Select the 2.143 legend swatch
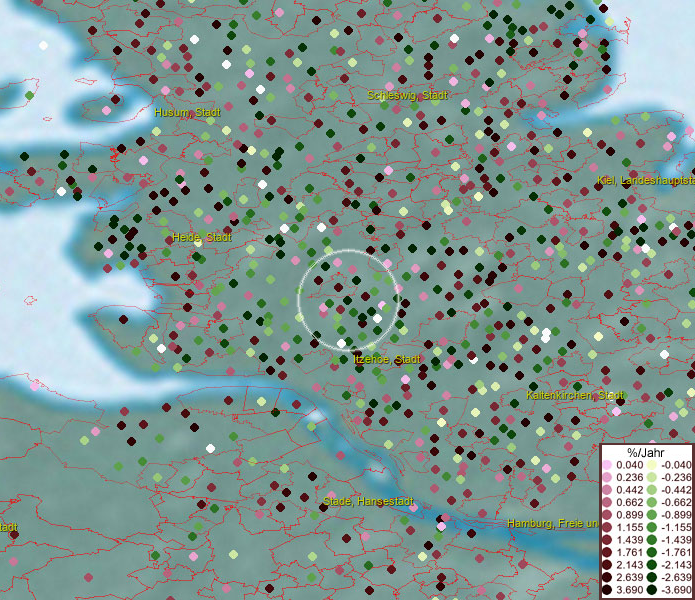This screenshot has width=695, height=600. [x=607, y=565]
